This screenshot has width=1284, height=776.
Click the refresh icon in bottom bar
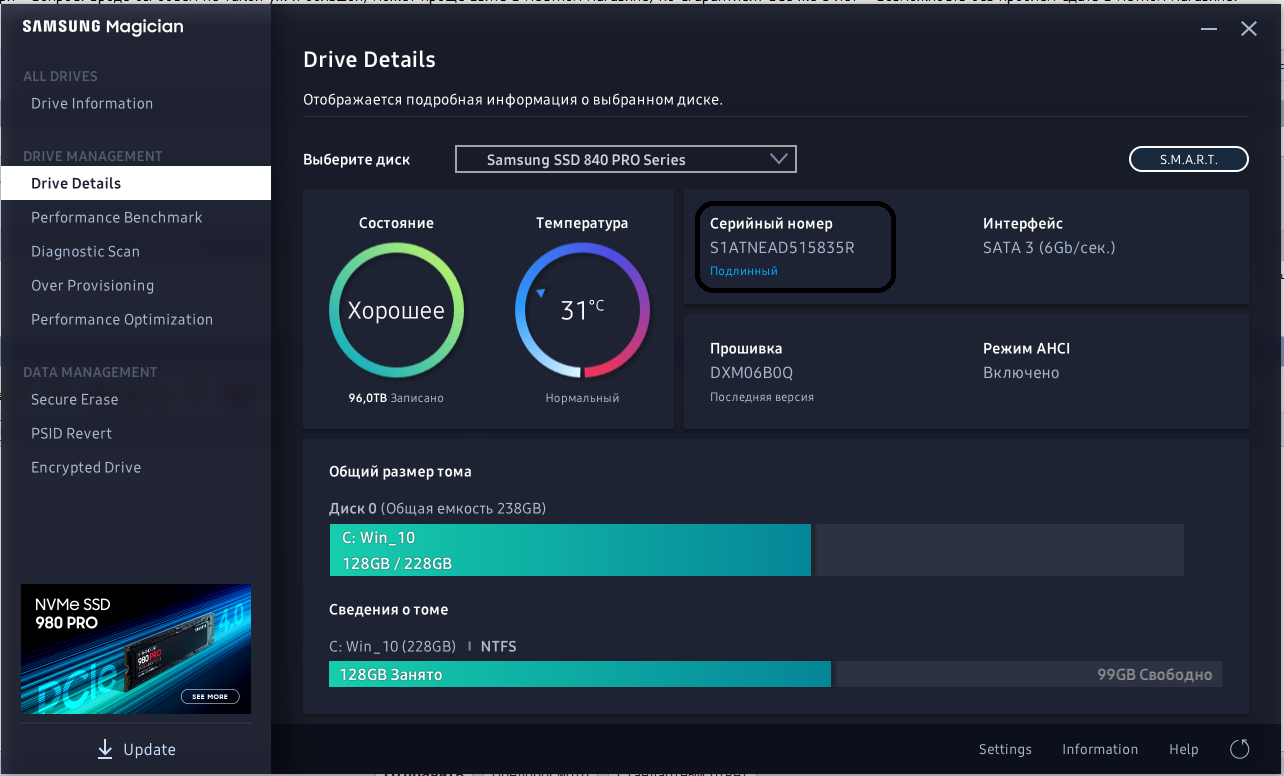[1240, 749]
